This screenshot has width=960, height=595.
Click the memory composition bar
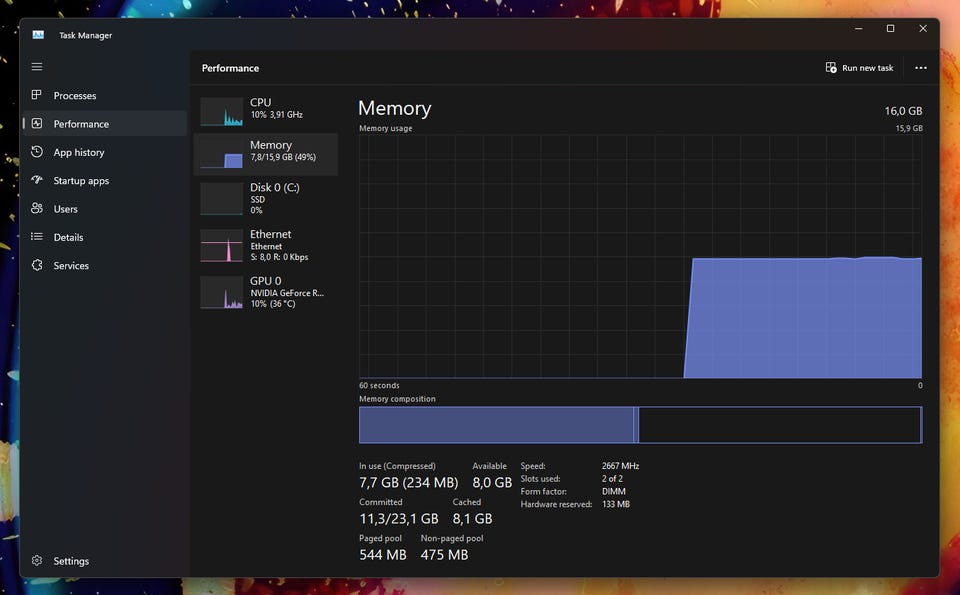[640, 425]
